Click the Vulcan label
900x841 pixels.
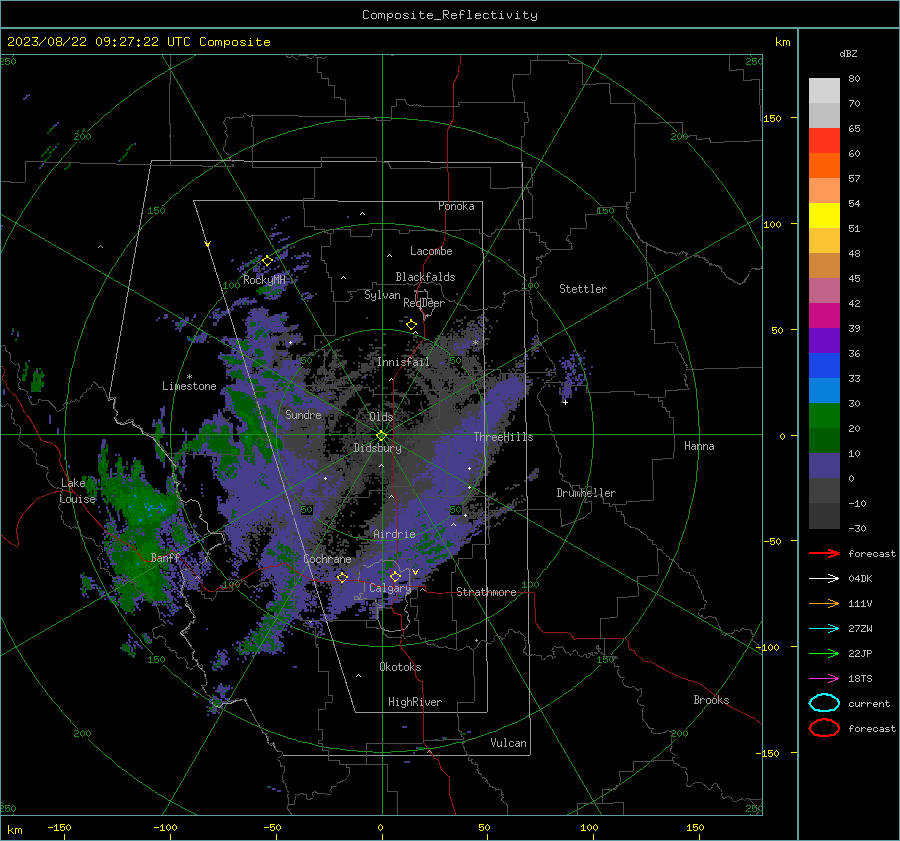coord(508,743)
